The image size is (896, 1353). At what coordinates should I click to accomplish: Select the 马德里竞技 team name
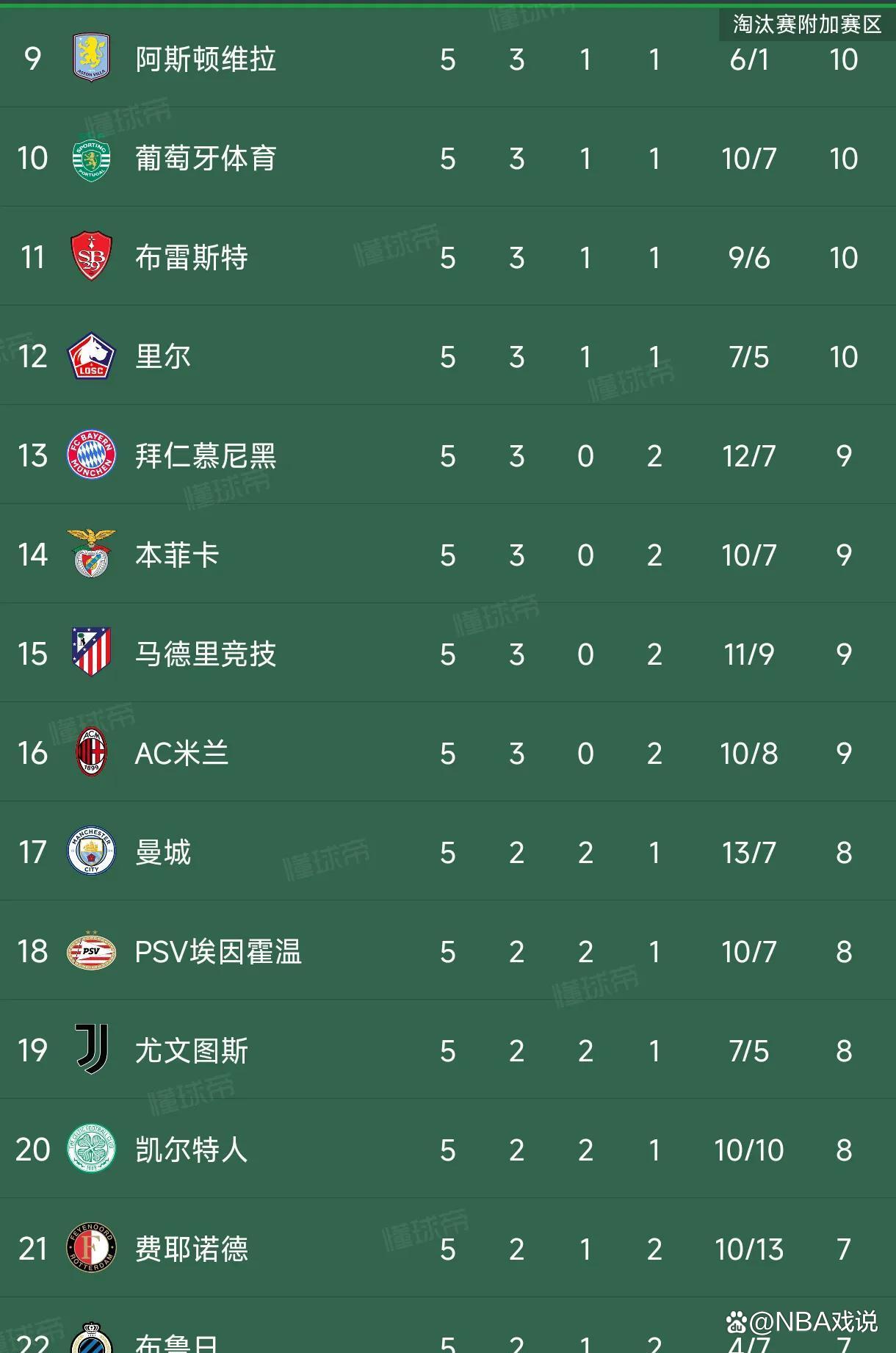click(x=206, y=654)
